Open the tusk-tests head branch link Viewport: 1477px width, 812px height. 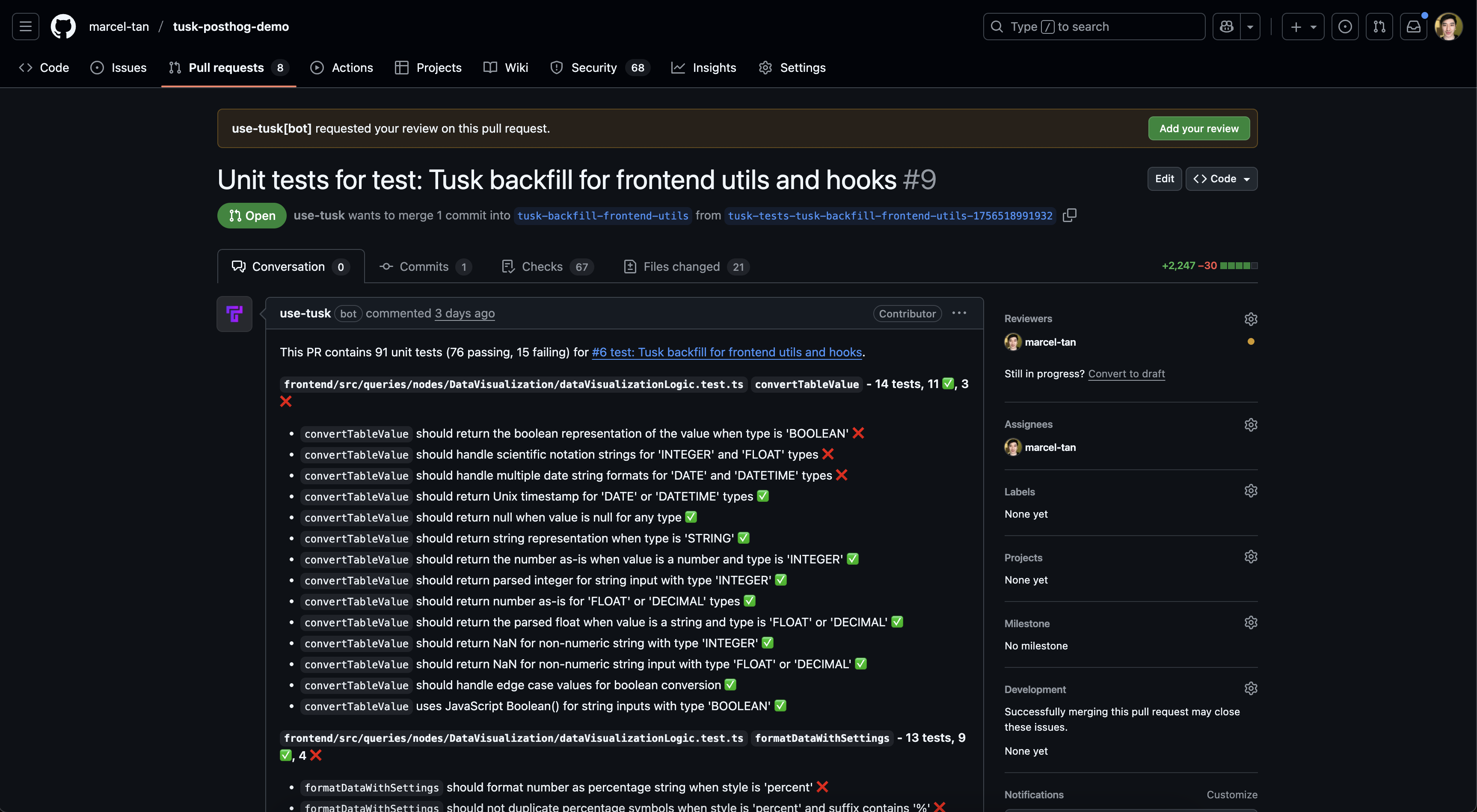point(890,216)
